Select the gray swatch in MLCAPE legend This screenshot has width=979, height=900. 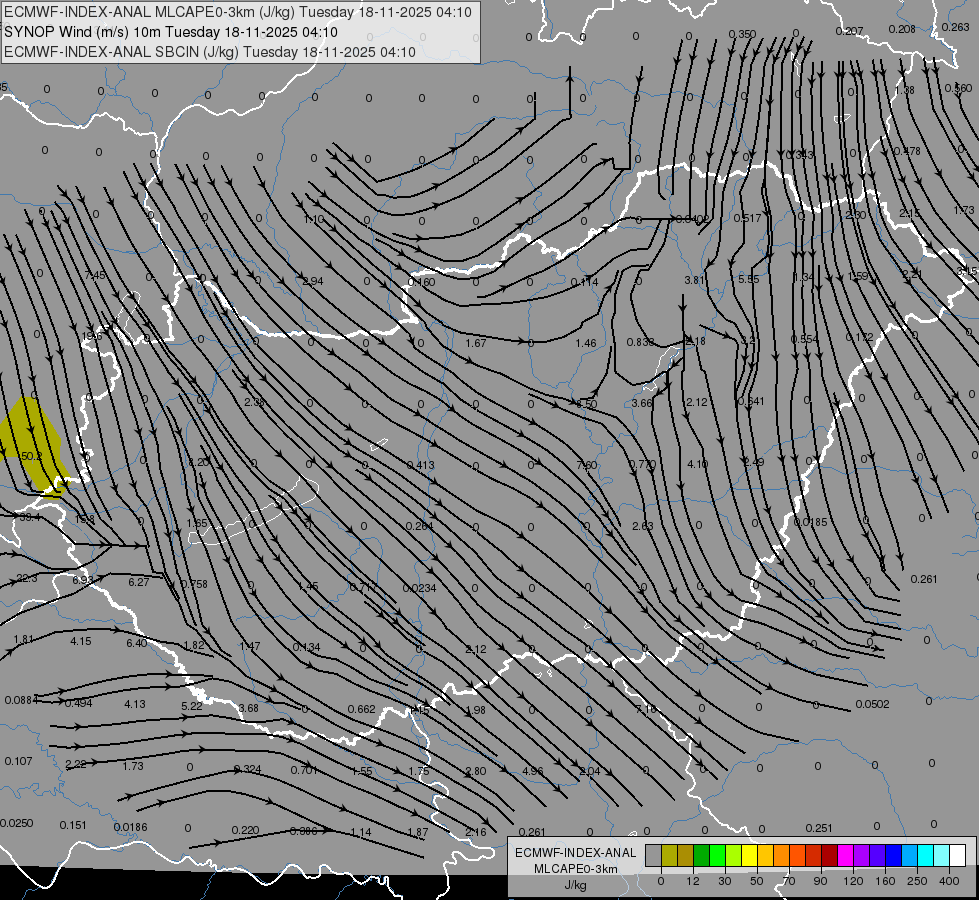[654, 855]
